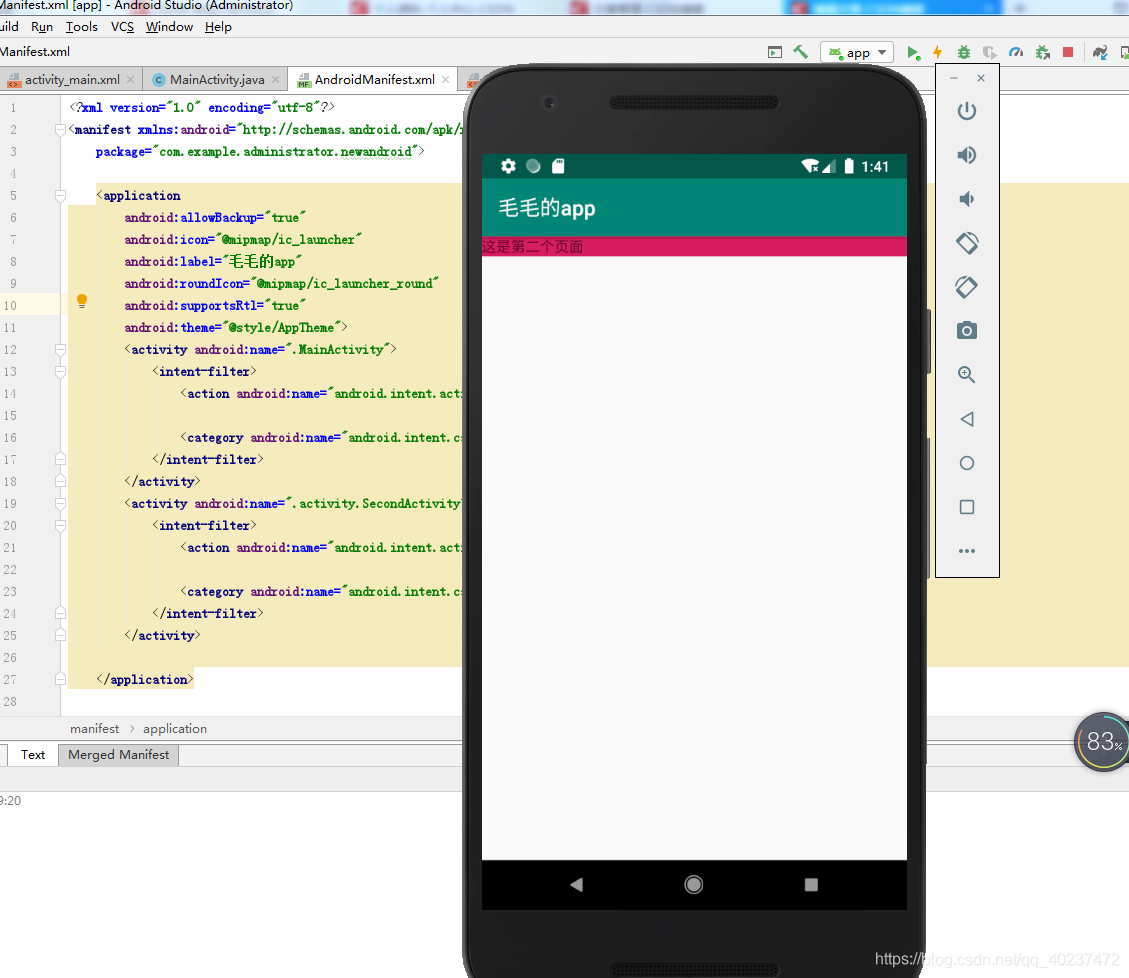Image resolution: width=1129 pixels, height=978 pixels.
Task: Take emulator screenshot with camera icon
Action: point(966,331)
